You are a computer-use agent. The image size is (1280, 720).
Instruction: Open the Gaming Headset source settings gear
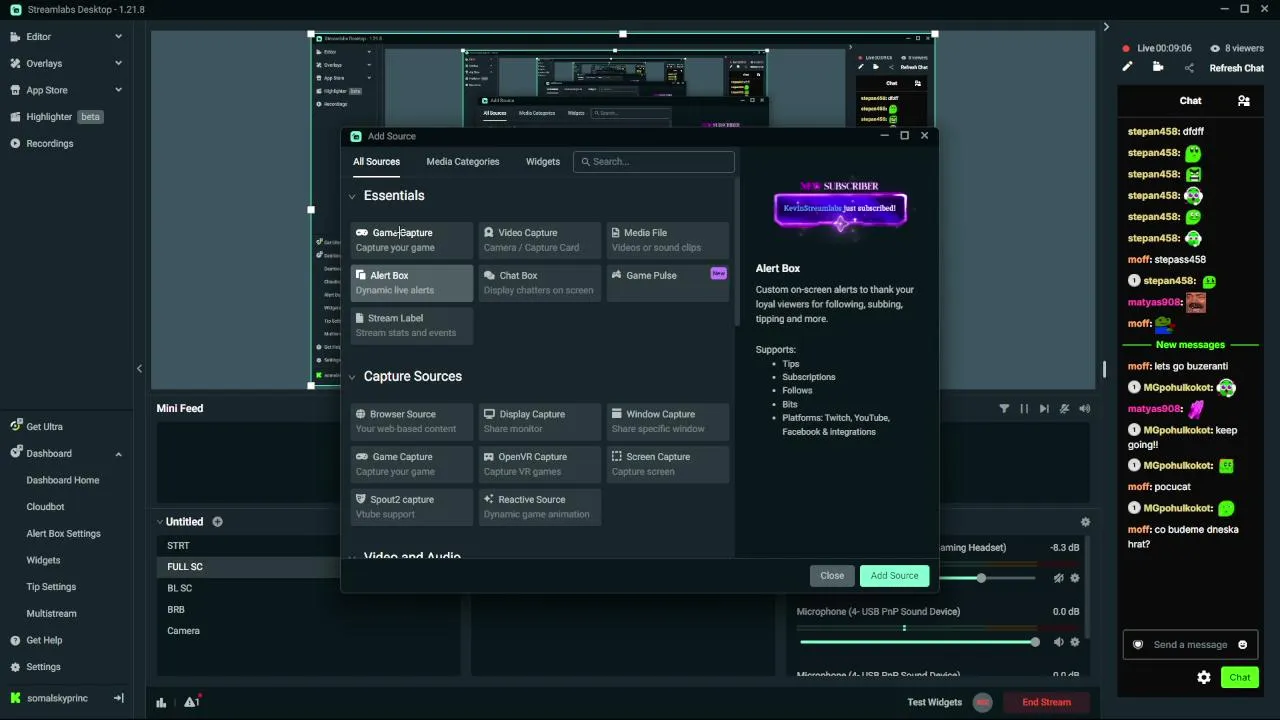click(1075, 578)
